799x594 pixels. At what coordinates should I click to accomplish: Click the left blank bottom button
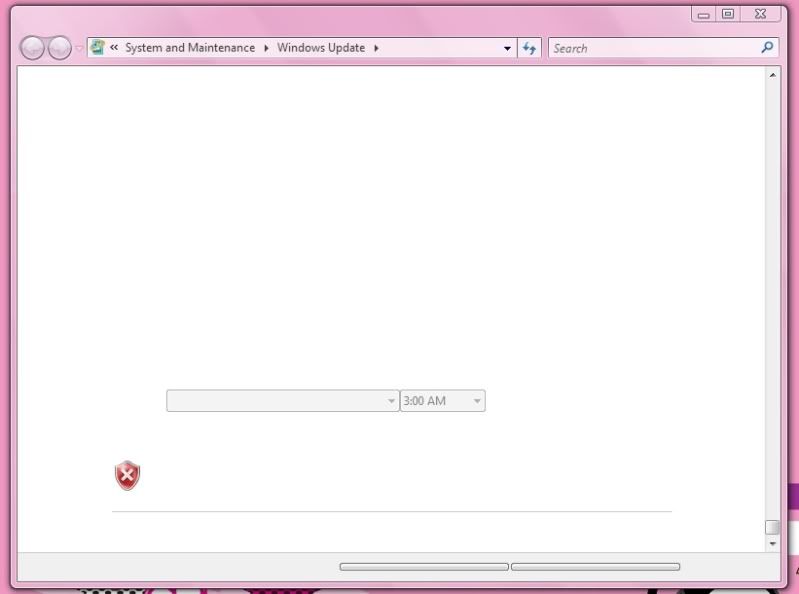click(424, 566)
